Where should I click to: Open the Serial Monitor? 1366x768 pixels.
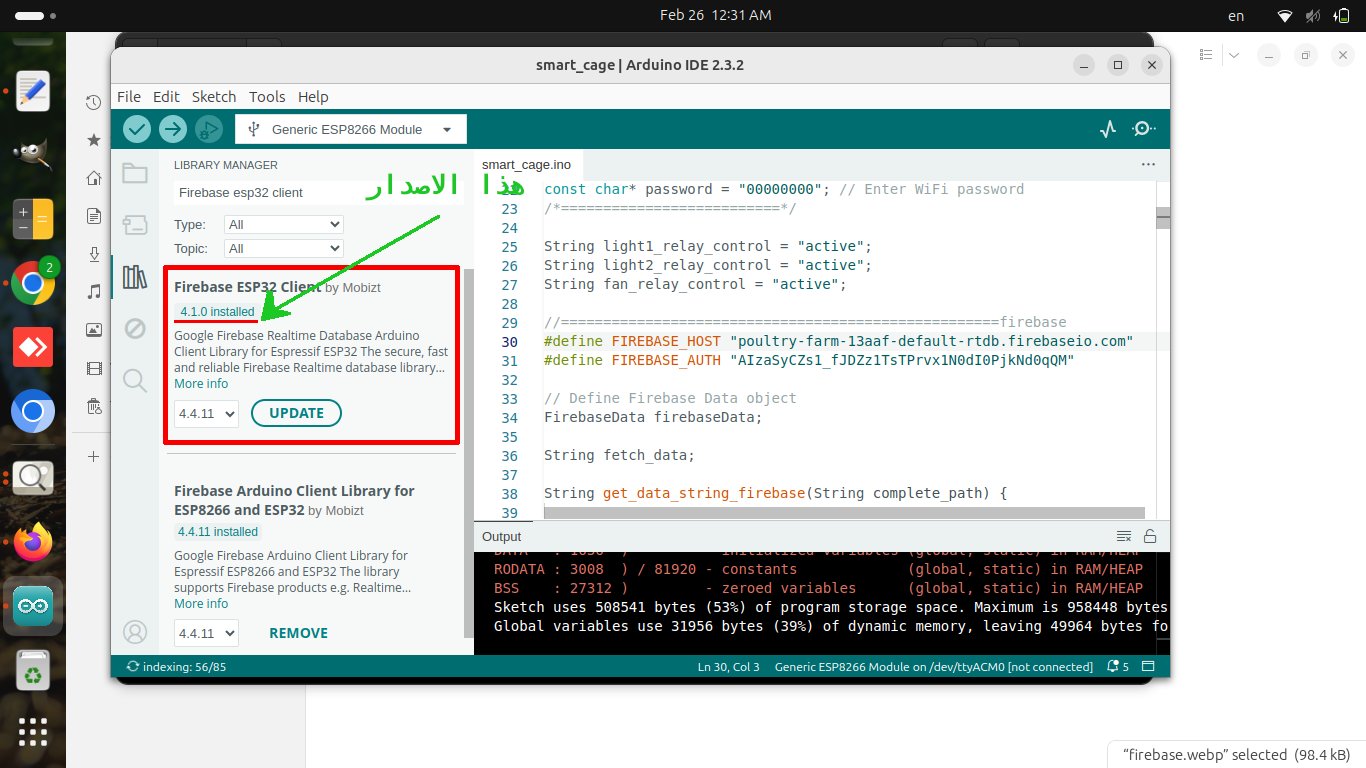tap(1144, 129)
